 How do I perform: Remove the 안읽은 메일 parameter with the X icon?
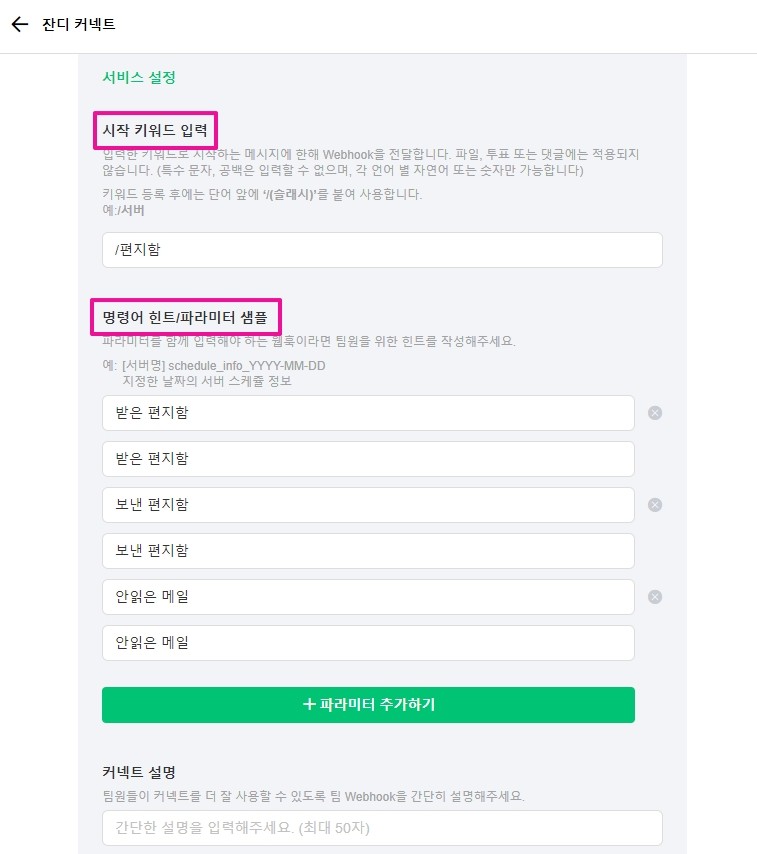[655, 597]
